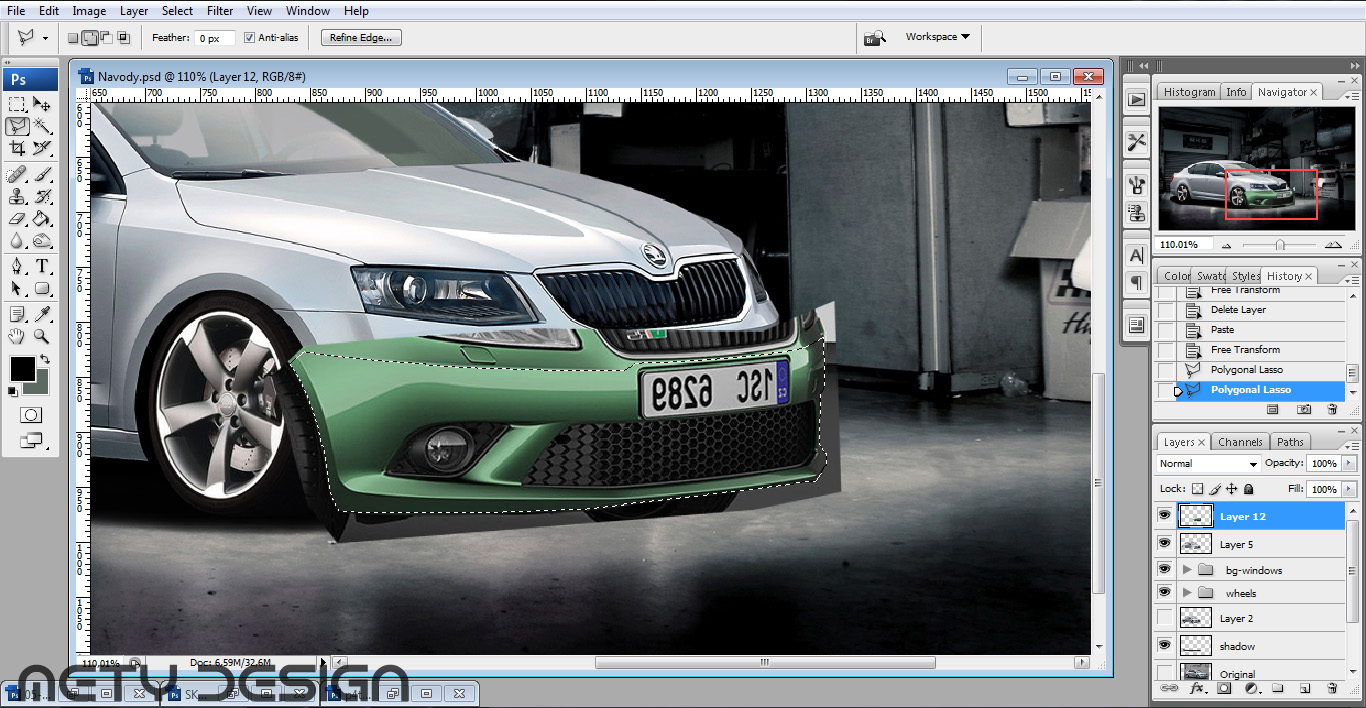The image size is (1366, 708).
Task: Show Layer 2 via its visibility box
Action: pyautogui.click(x=1164, y=618)
